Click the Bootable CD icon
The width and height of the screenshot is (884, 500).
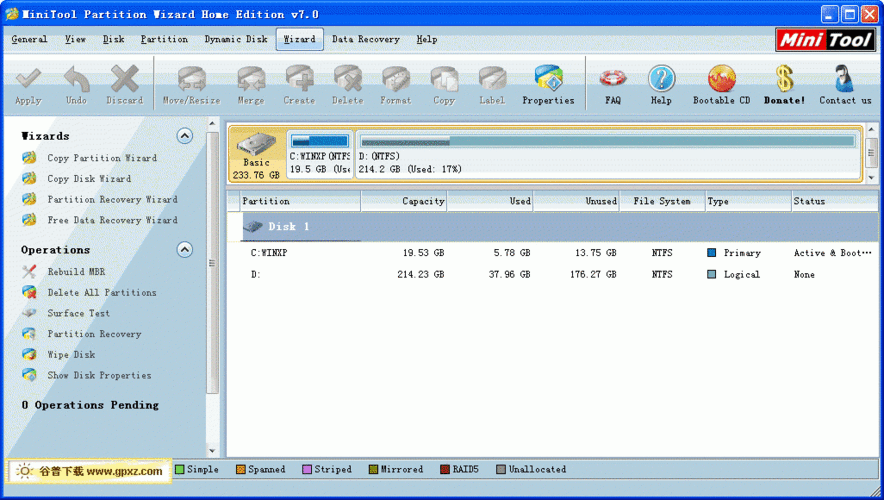point(722,78)
